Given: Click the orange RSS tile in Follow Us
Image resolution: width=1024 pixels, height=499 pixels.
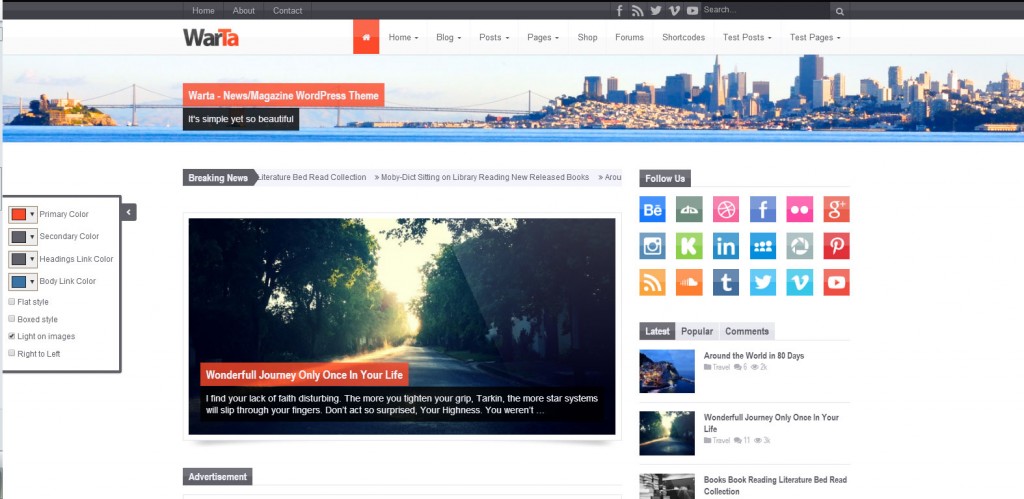Looking at the screenshot, I should pyautogui.click(x=652, y=283).
